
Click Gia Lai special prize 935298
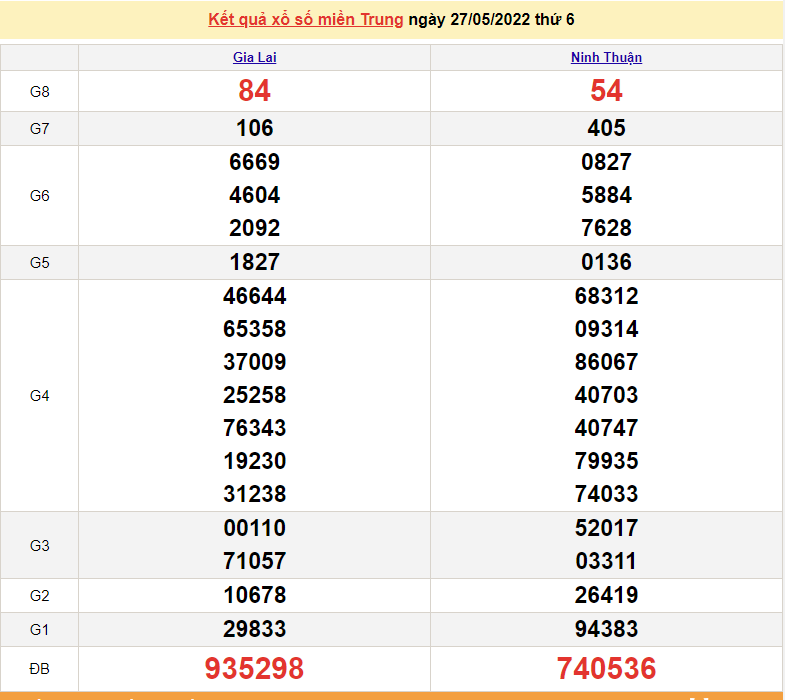pyautogui.click(x=254, y=668)
